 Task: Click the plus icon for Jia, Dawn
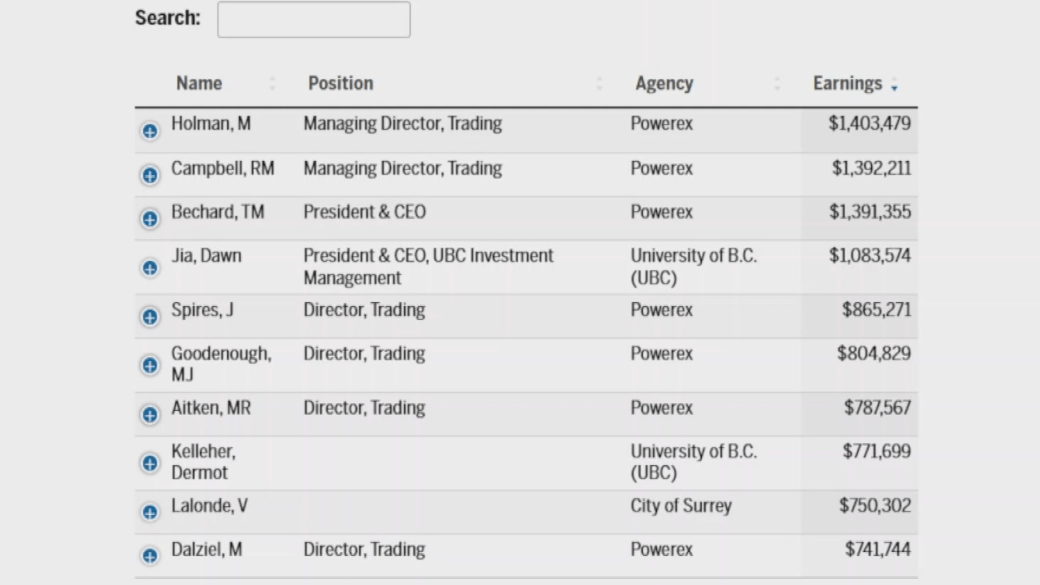150,268
